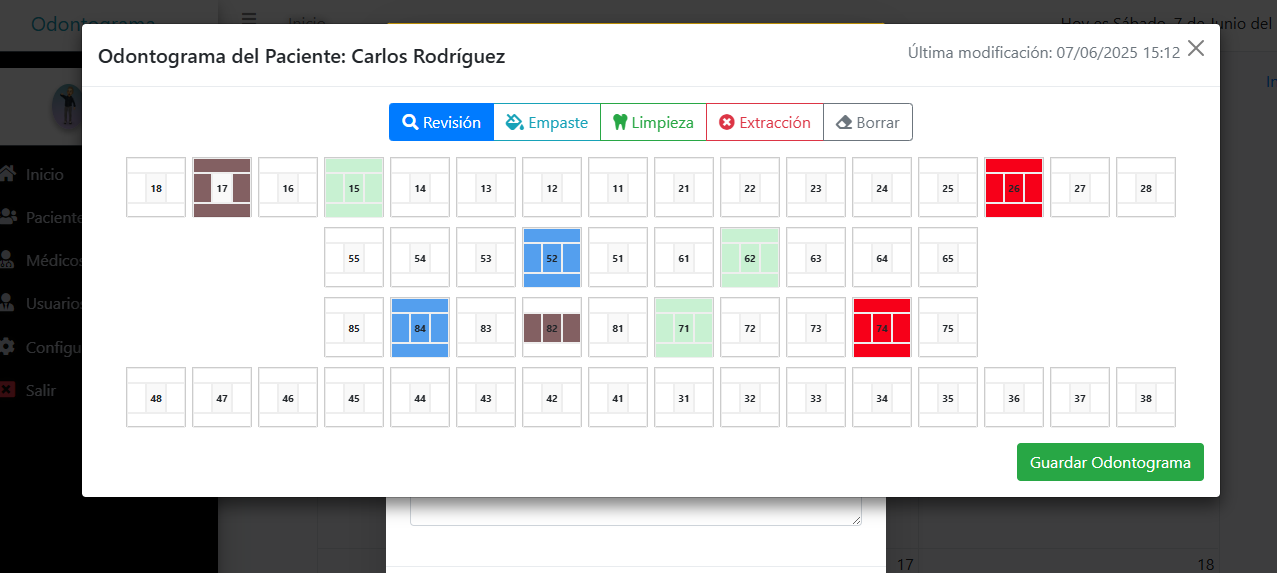The width and height of the screenshot is (1277, 573).
Task: Click green-marked tooth 15
Action: [354, 188]
